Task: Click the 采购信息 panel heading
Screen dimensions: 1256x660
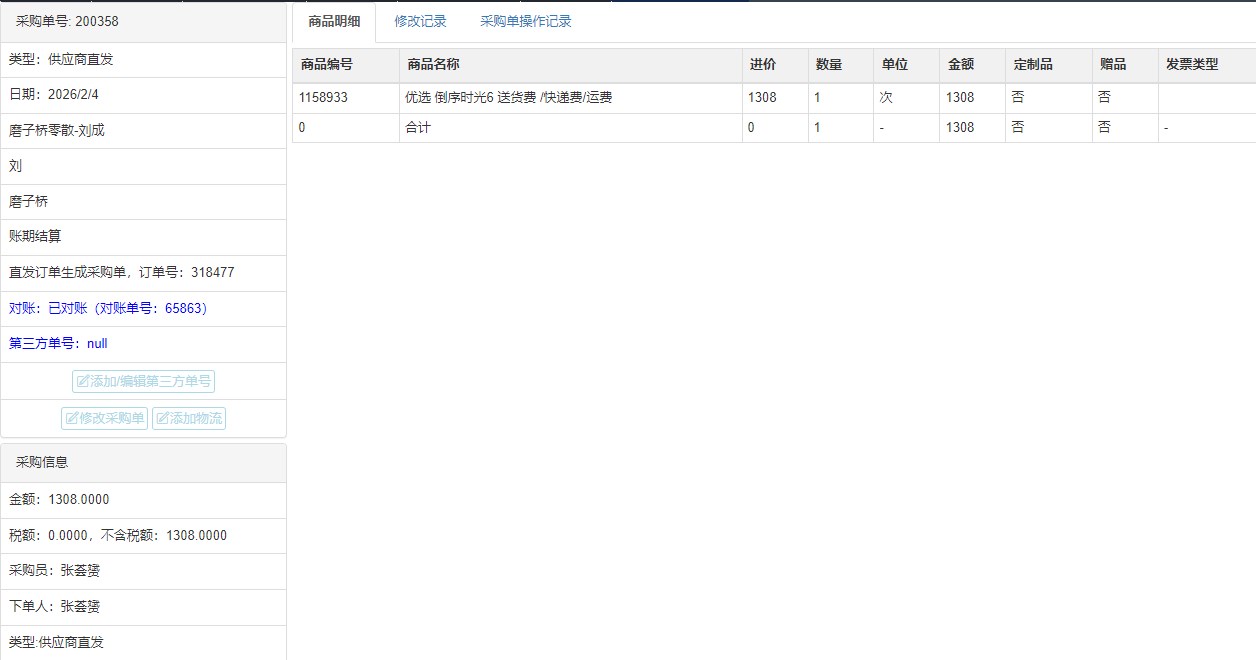Action: (42, 463)
